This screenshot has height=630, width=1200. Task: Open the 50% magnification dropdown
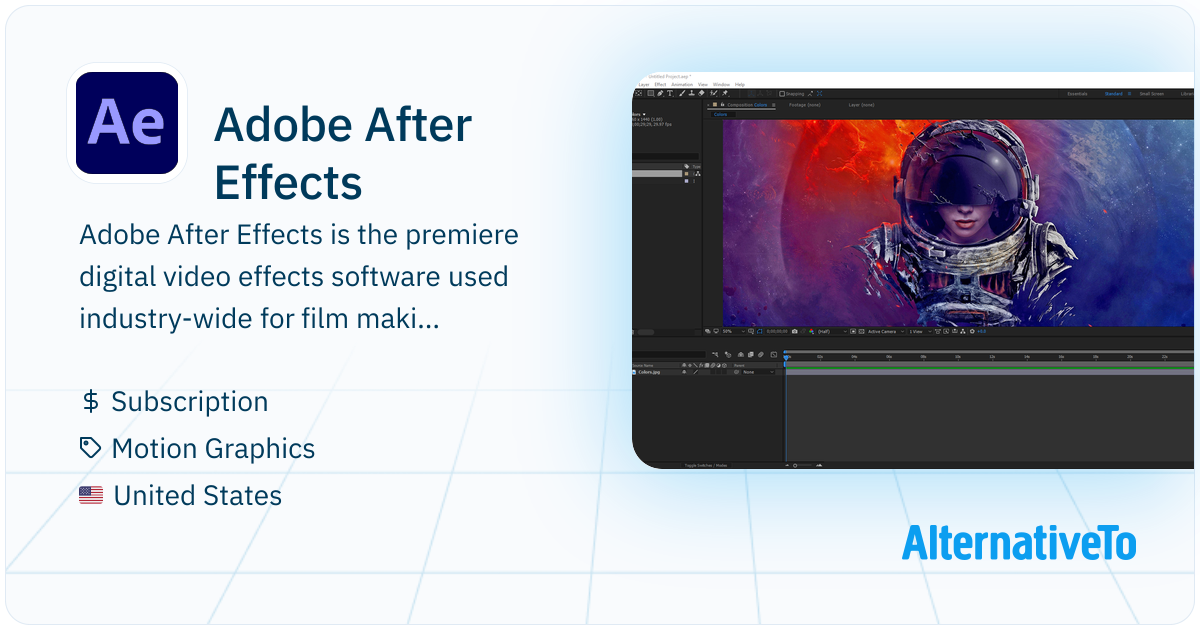click(733, 331)
